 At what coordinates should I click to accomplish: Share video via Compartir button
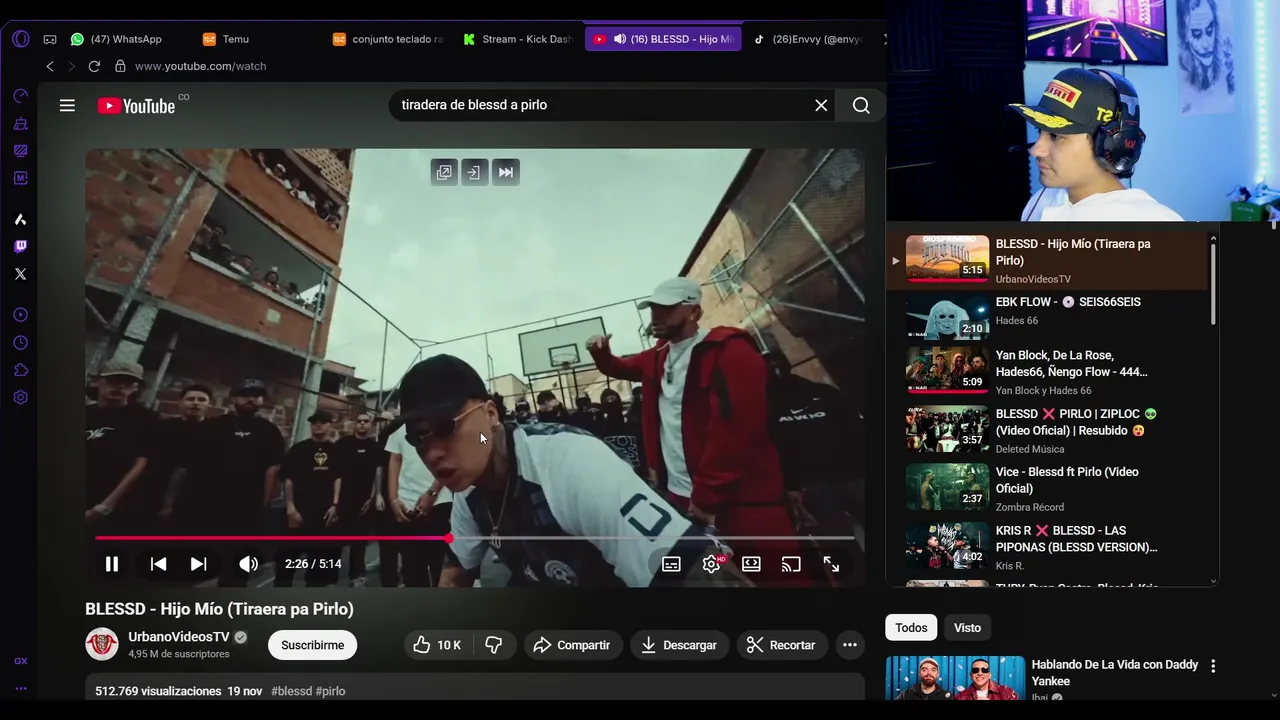tap(571, 645)
